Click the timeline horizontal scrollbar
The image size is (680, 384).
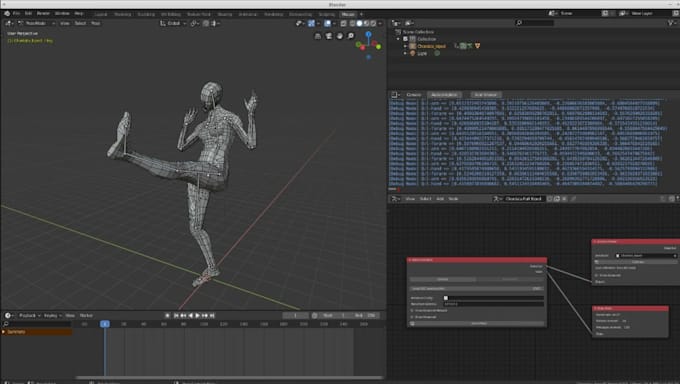[x=230, y=377]
